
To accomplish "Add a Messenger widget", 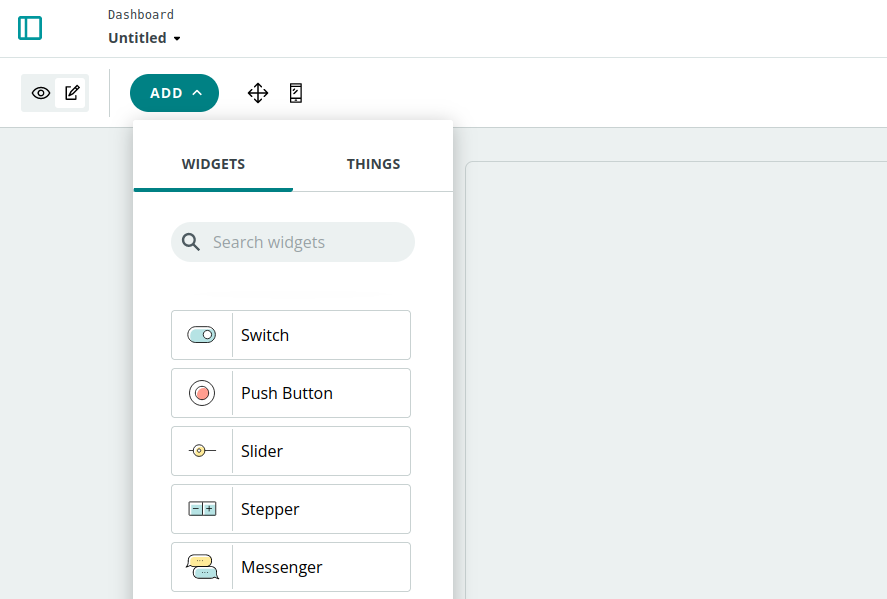I will (291, 567).
